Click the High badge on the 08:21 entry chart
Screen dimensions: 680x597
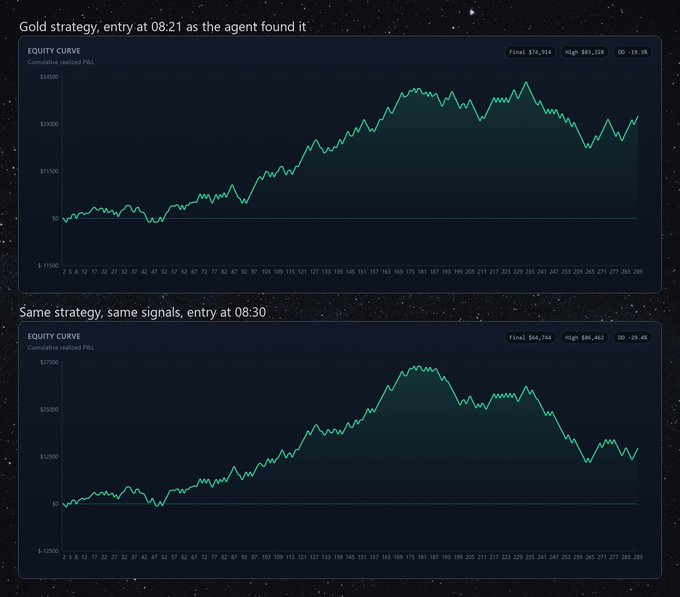click(x=584, y=52)
